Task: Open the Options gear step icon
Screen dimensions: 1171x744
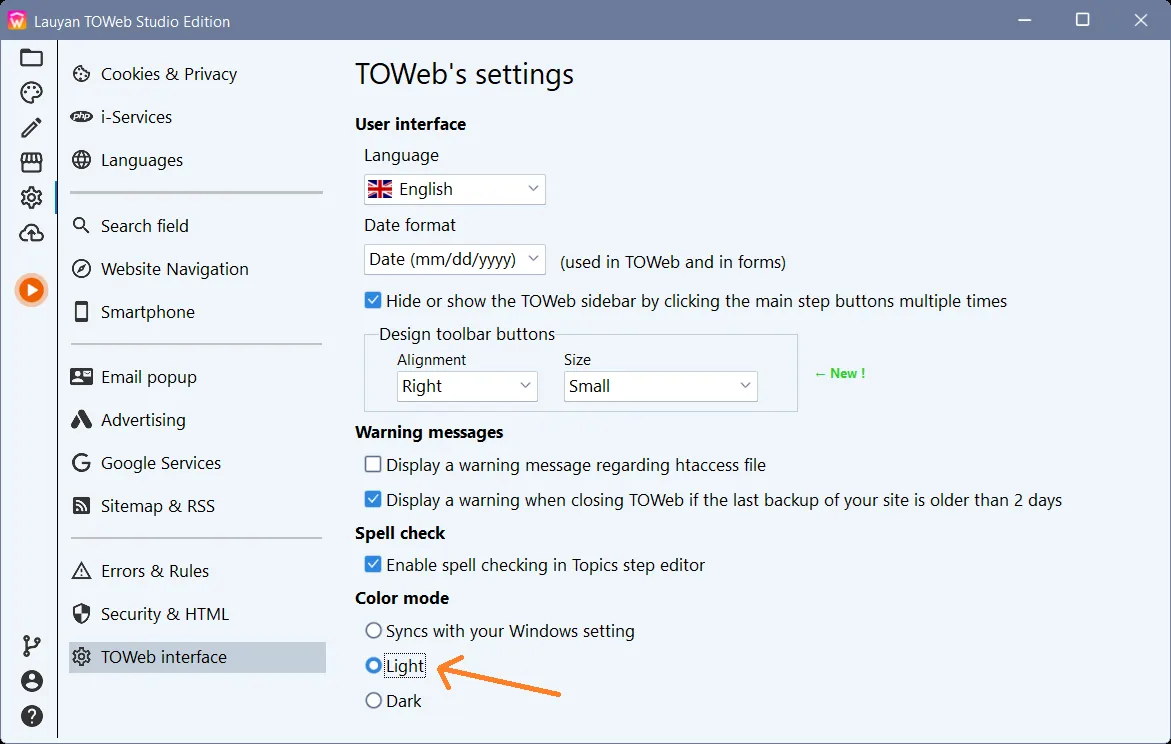Action: pos(31,197)
